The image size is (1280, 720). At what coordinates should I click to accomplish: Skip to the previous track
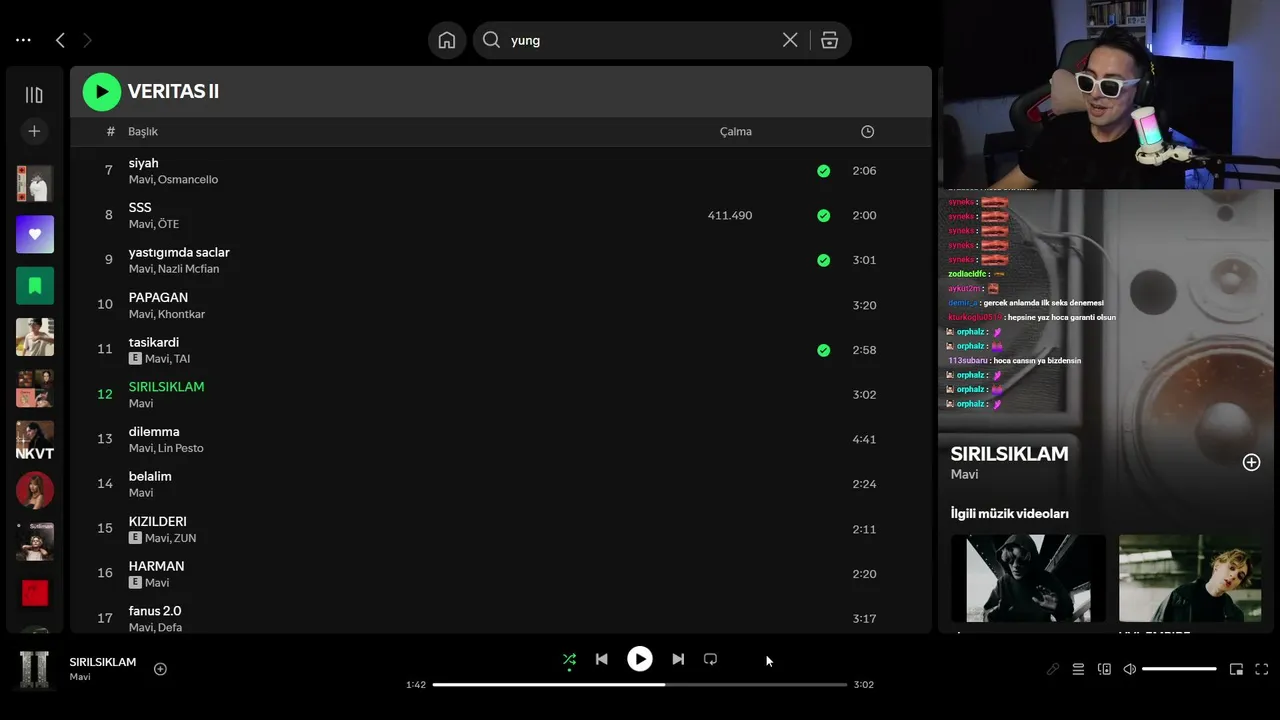pyautogui.click(x=601, y=660)
